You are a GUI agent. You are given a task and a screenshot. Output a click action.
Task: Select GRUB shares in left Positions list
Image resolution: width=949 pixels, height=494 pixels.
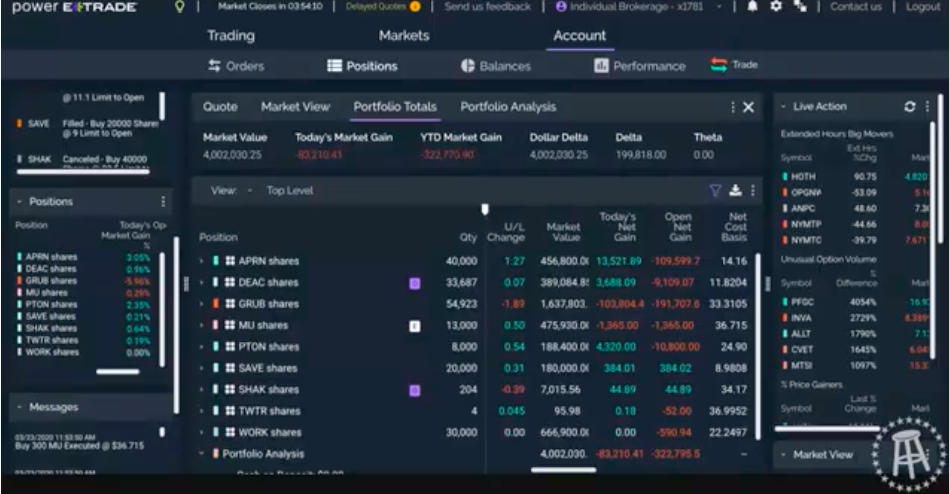[x=51, y=281]
